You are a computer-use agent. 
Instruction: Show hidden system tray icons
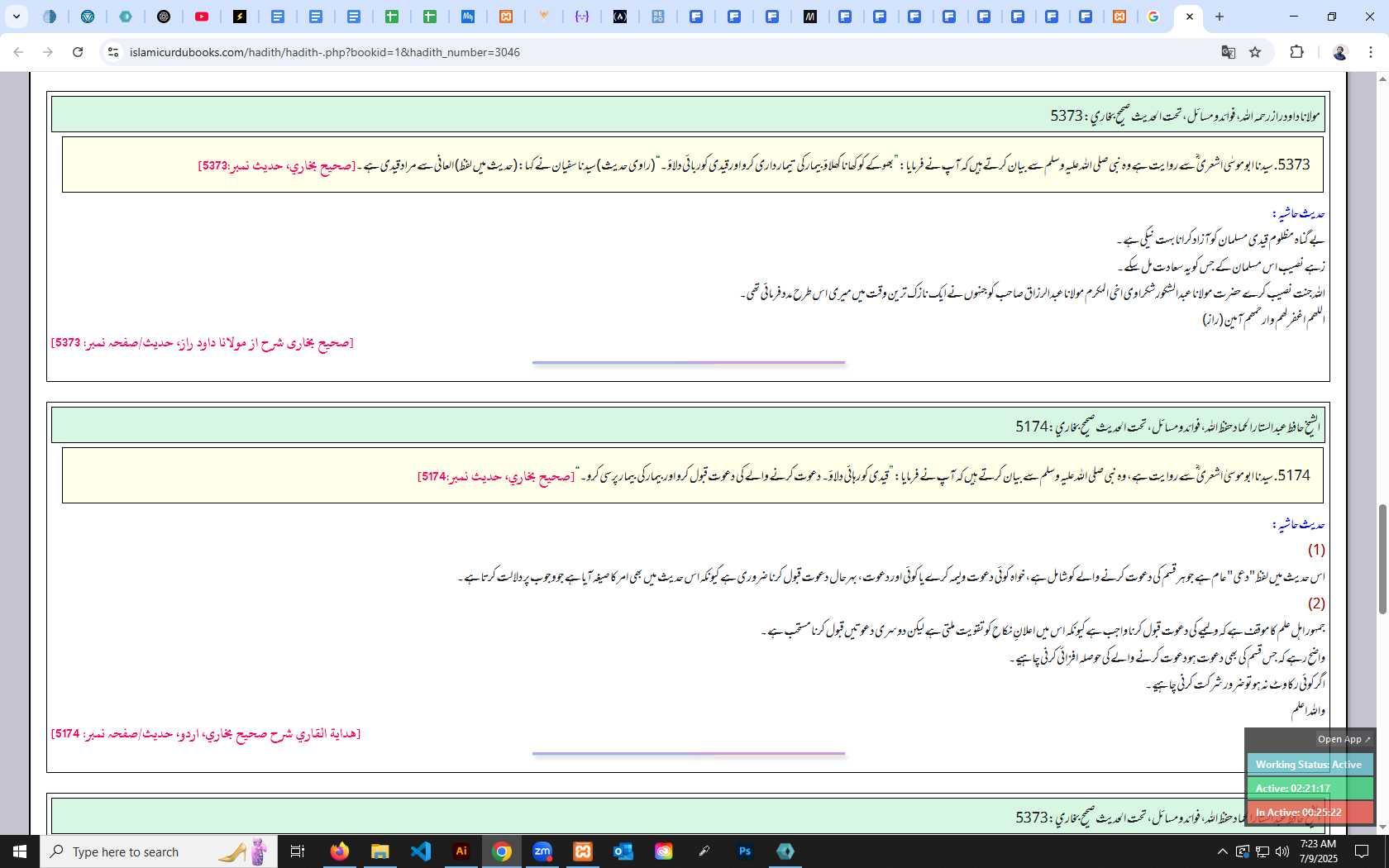coord(1222,851)
